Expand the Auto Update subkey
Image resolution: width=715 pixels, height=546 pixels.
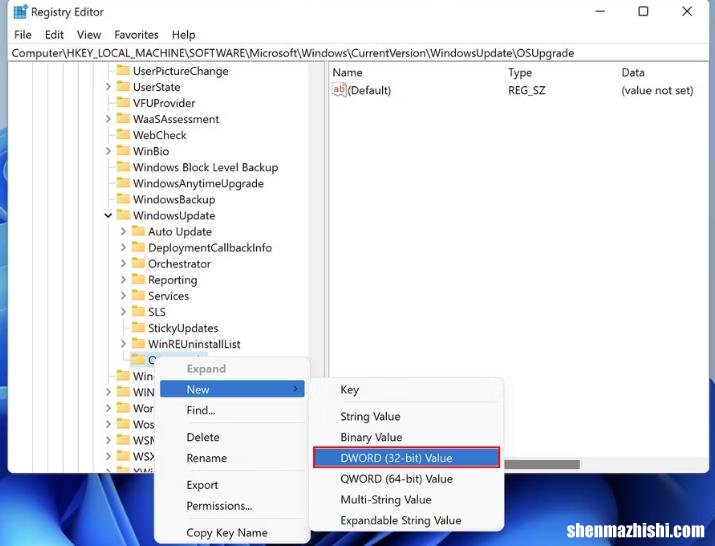(x=123, y=232)
